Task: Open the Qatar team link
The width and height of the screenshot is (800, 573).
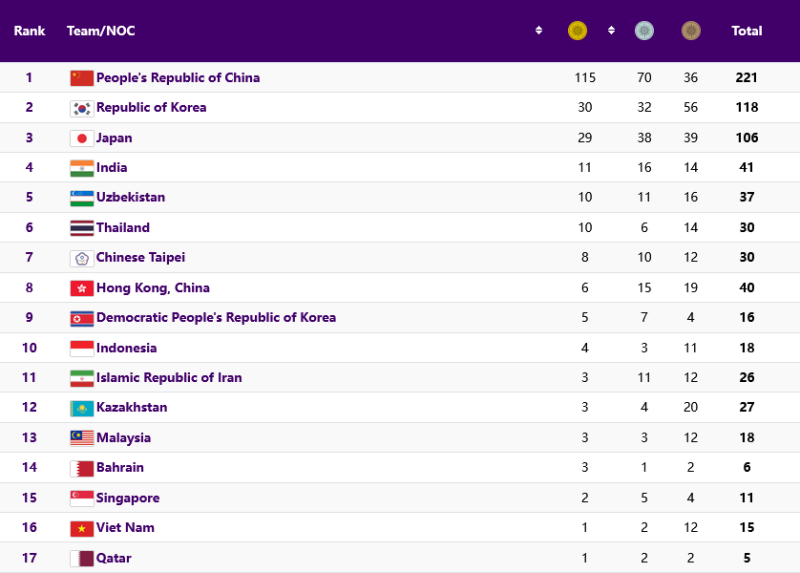Action: click(x=114, y=558)
